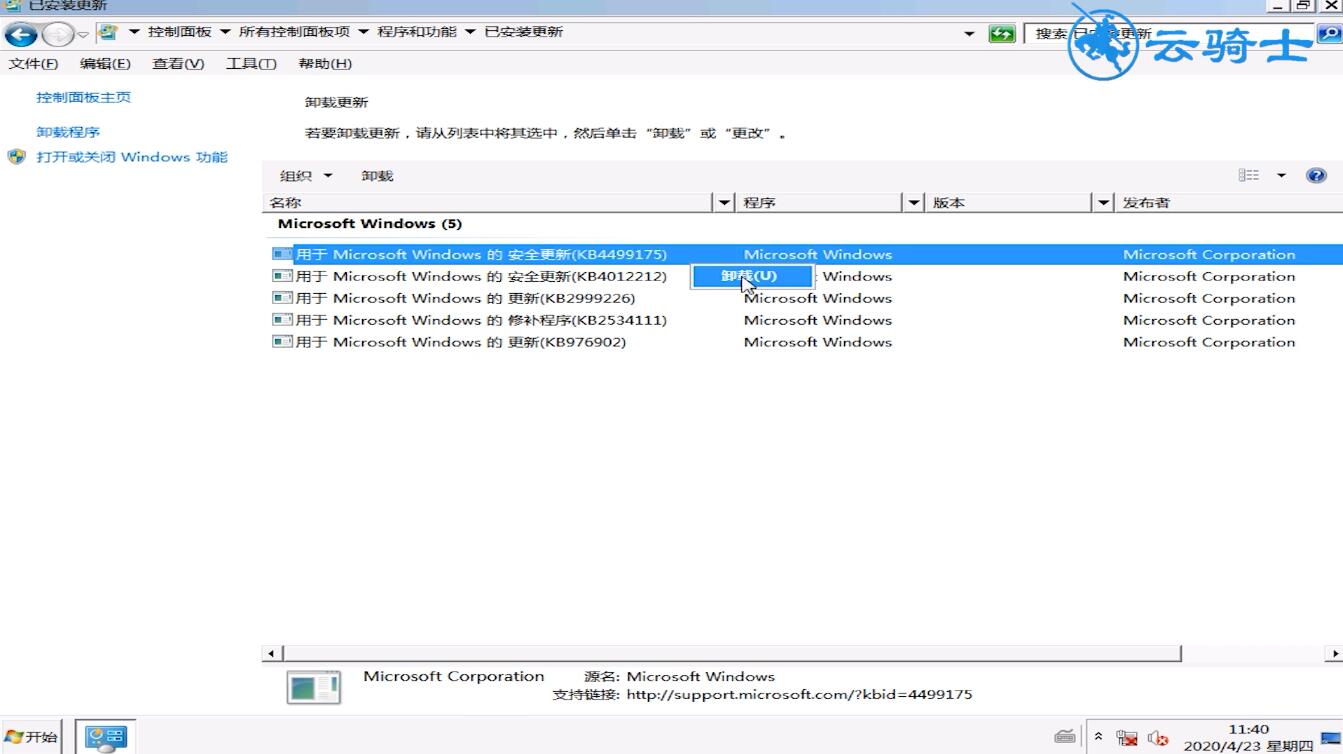Expand dropdown arrow after 所有控制面板项 breadcrumb

point(363,32)
